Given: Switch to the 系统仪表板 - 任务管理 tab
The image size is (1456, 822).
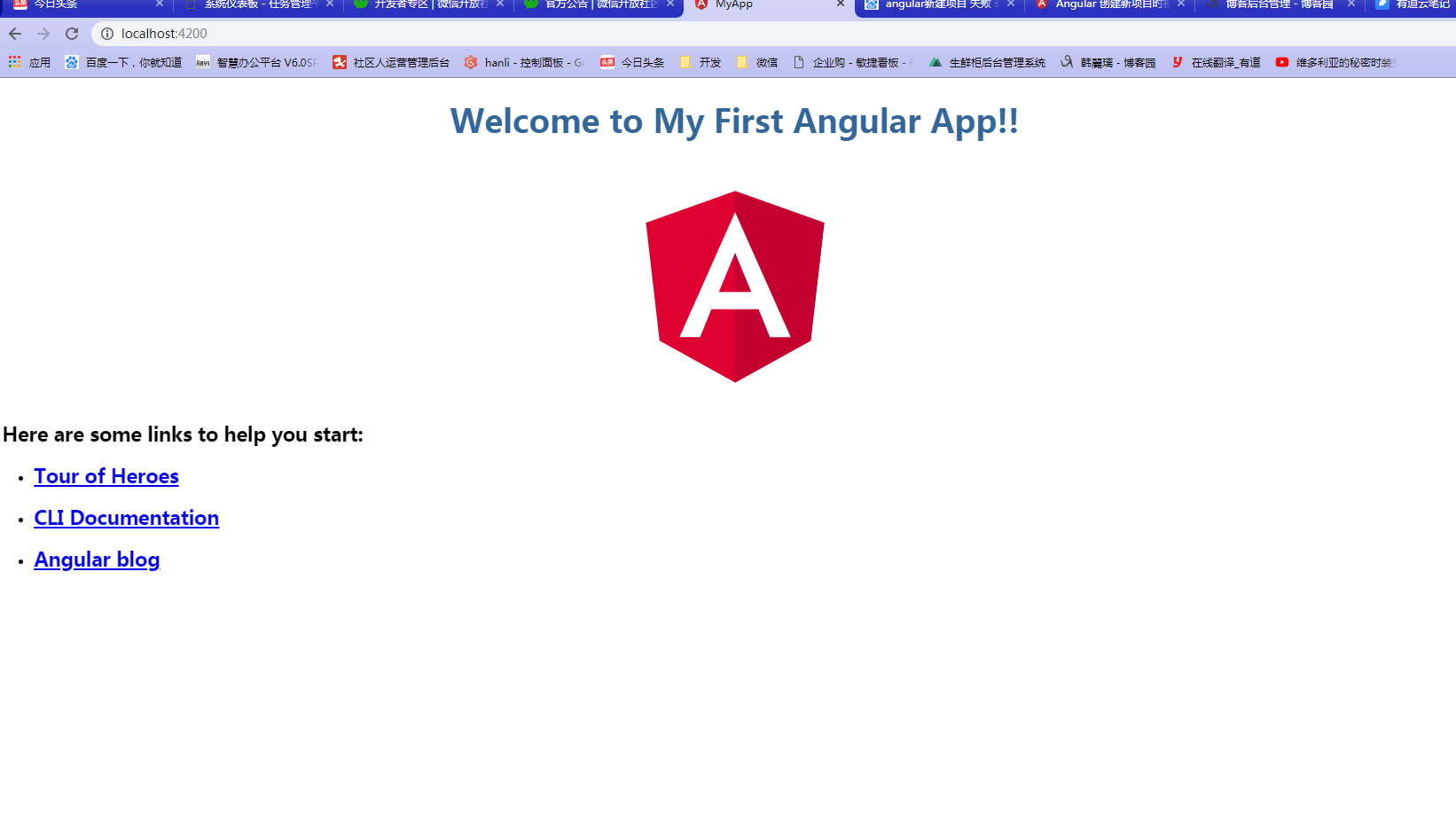Looking at the screenshot, I should [257, 5].
